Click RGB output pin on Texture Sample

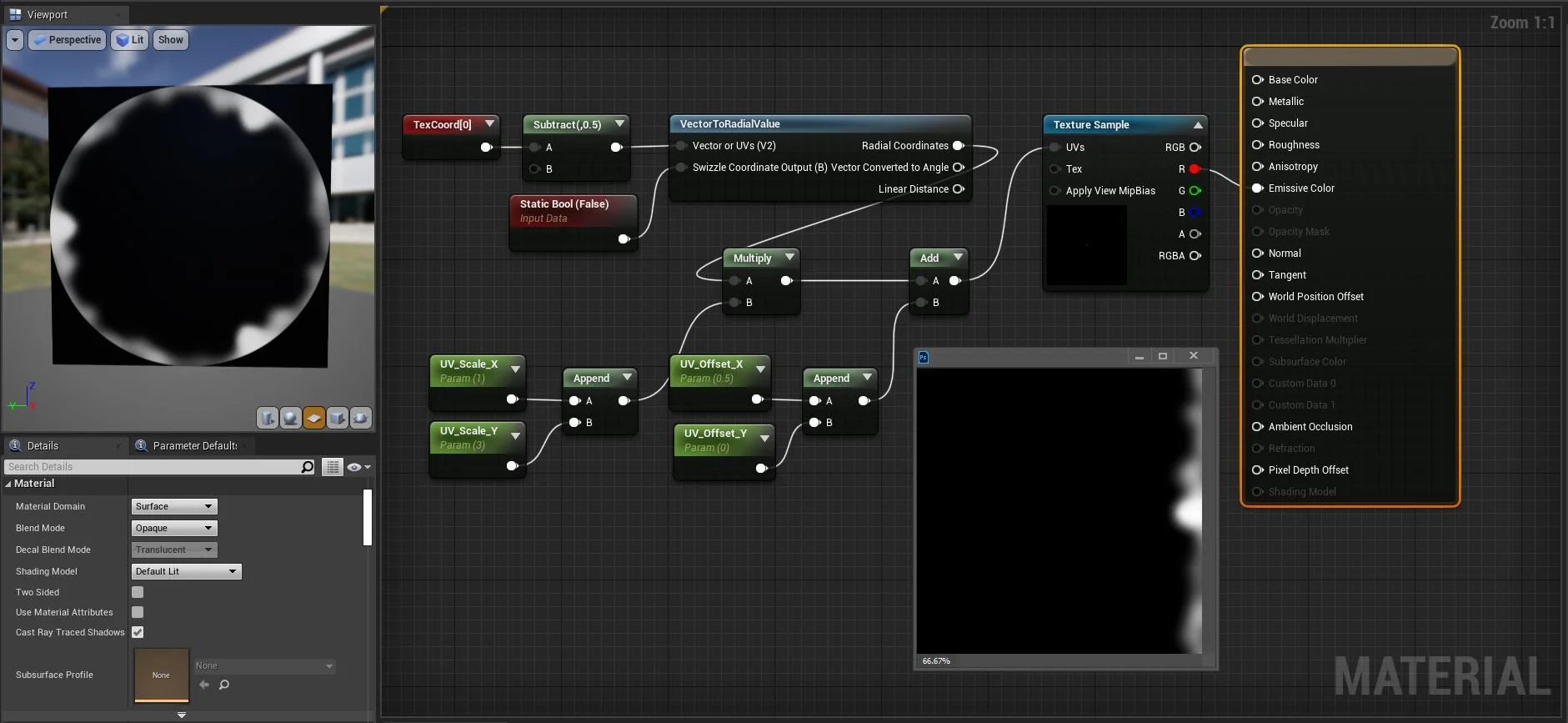tap(1195, 148)
